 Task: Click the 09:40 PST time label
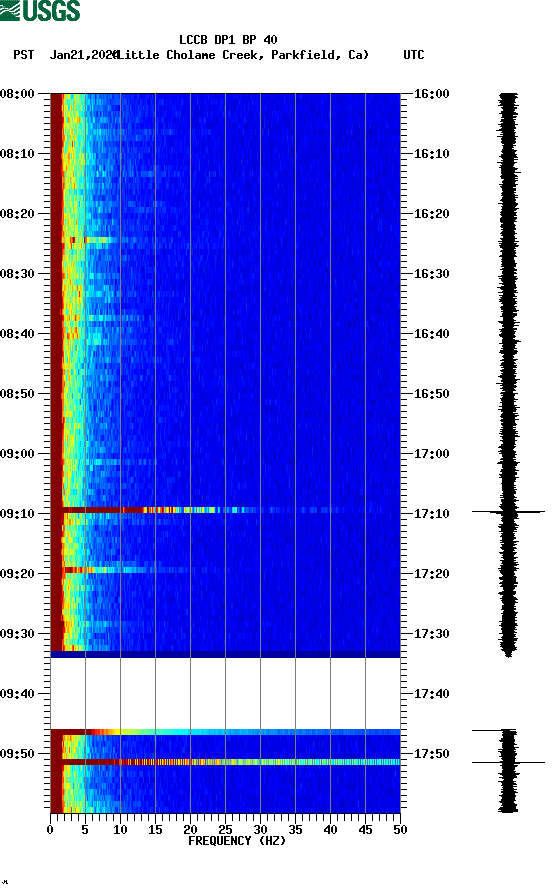tap(17, 694)
